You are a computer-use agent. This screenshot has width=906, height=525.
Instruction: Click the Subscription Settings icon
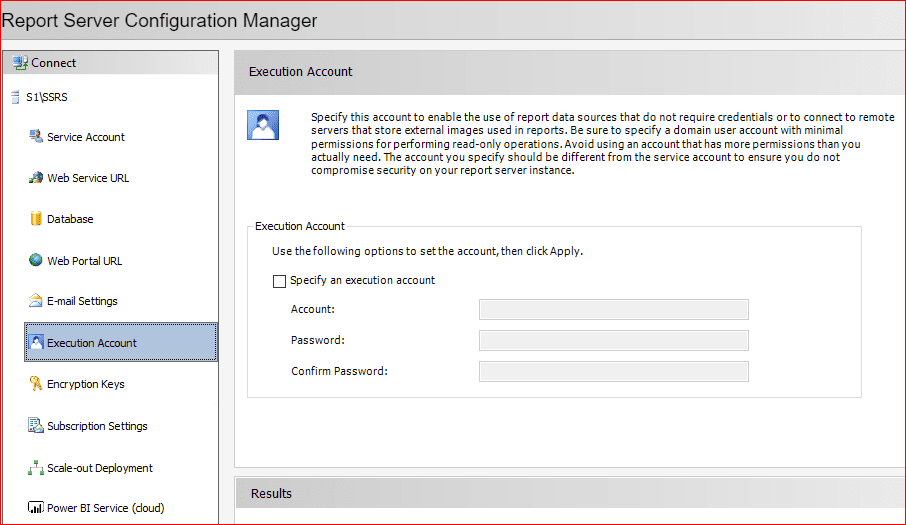click(x=36, y=426)
